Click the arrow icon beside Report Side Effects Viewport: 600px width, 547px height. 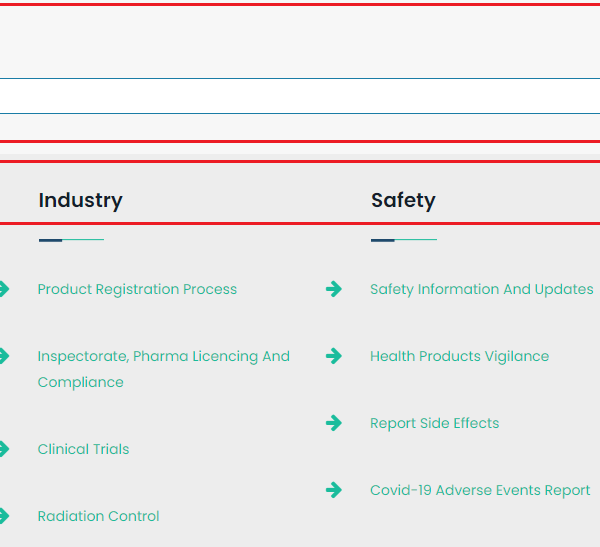(x=334, y=423)
